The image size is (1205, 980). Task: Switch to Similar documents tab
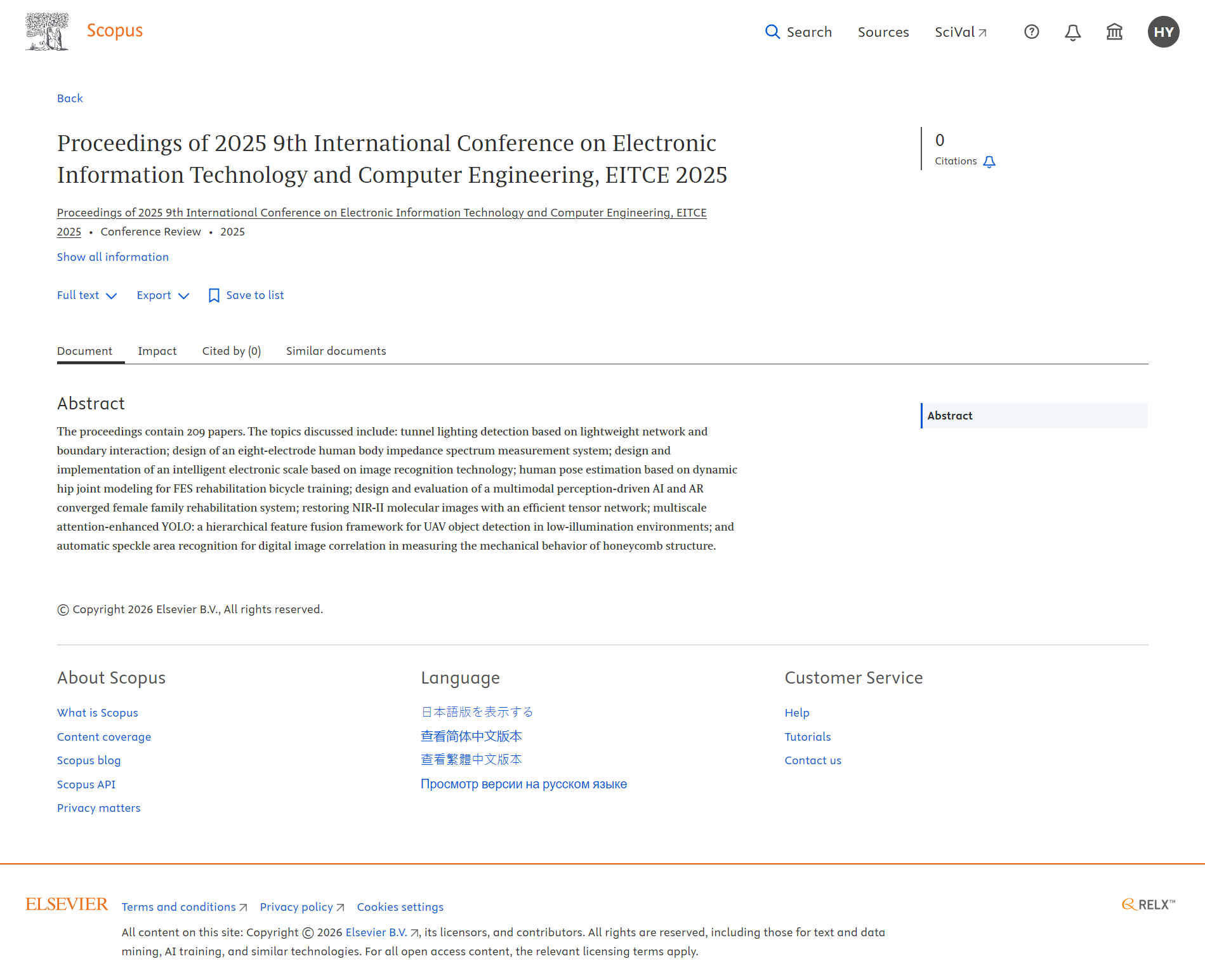(336, 351)
